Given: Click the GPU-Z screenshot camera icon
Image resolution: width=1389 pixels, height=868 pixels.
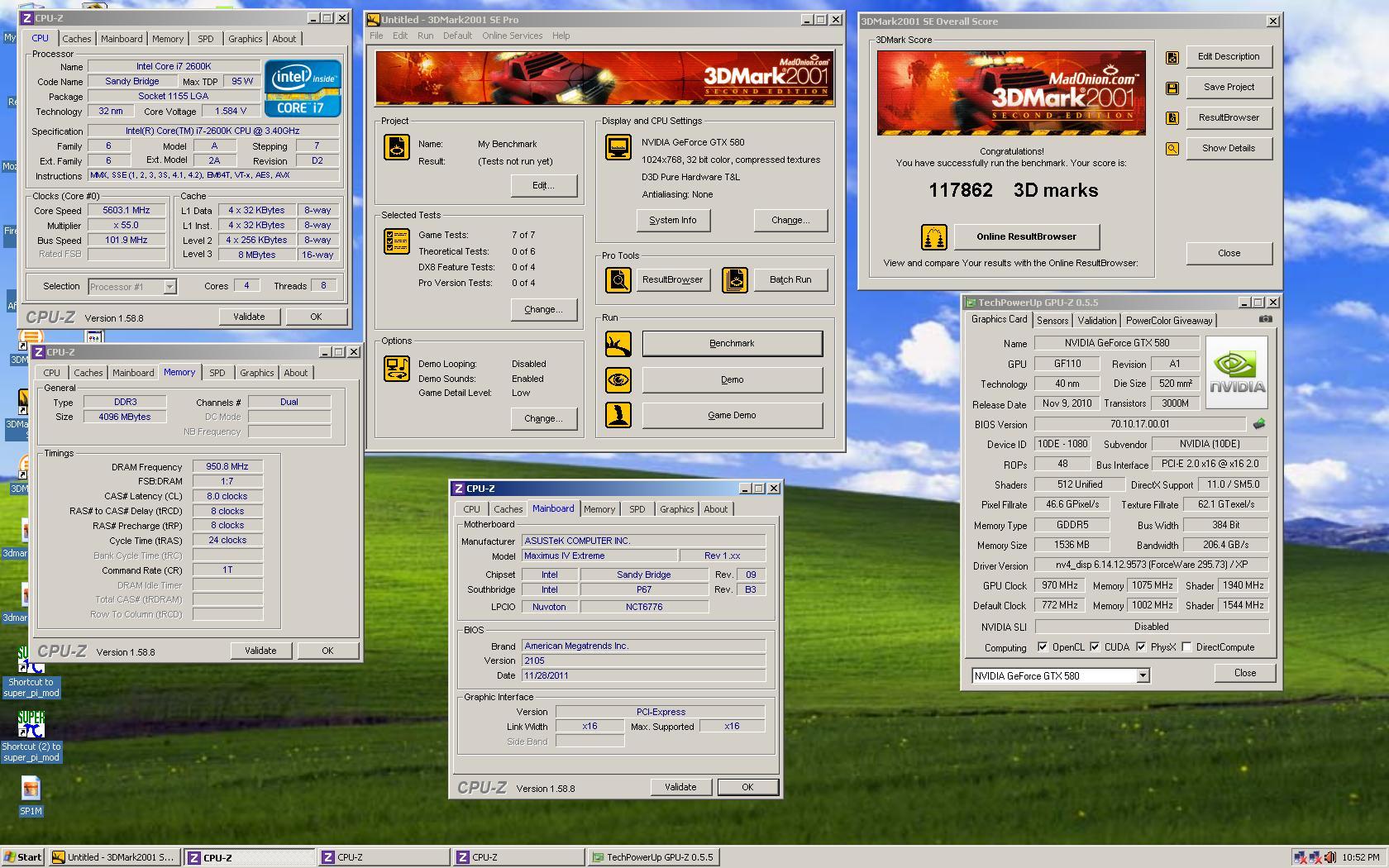Looking at the screenshot, I should (x=1265, y=319).
